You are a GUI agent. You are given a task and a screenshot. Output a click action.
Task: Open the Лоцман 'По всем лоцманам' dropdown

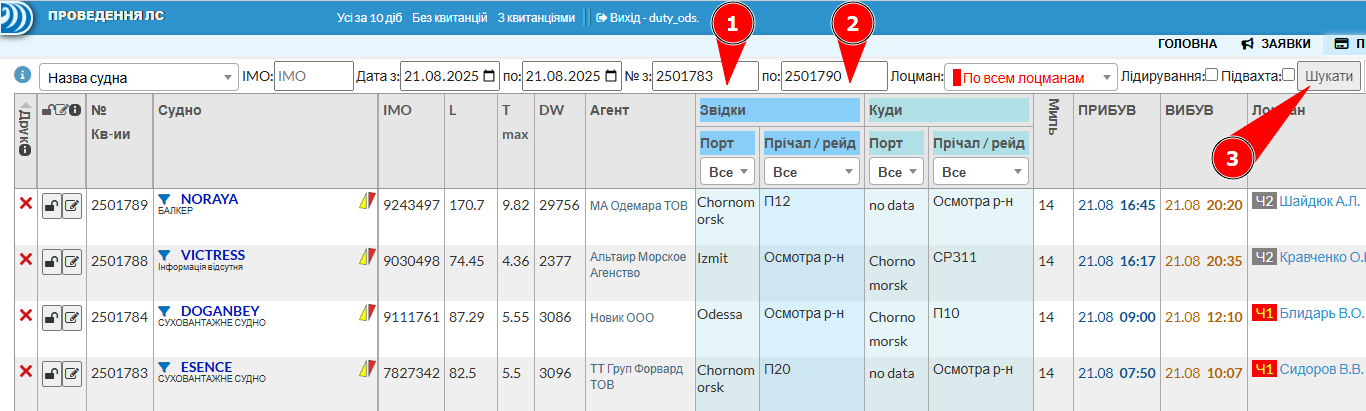point(1030,77)
